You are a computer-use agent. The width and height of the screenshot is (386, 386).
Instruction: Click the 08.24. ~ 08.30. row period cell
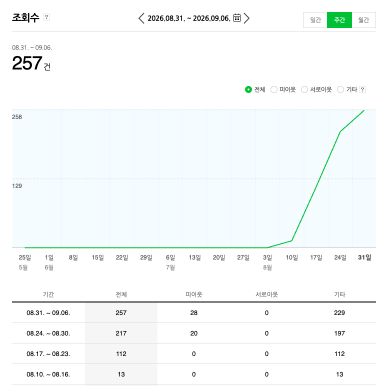48,333
